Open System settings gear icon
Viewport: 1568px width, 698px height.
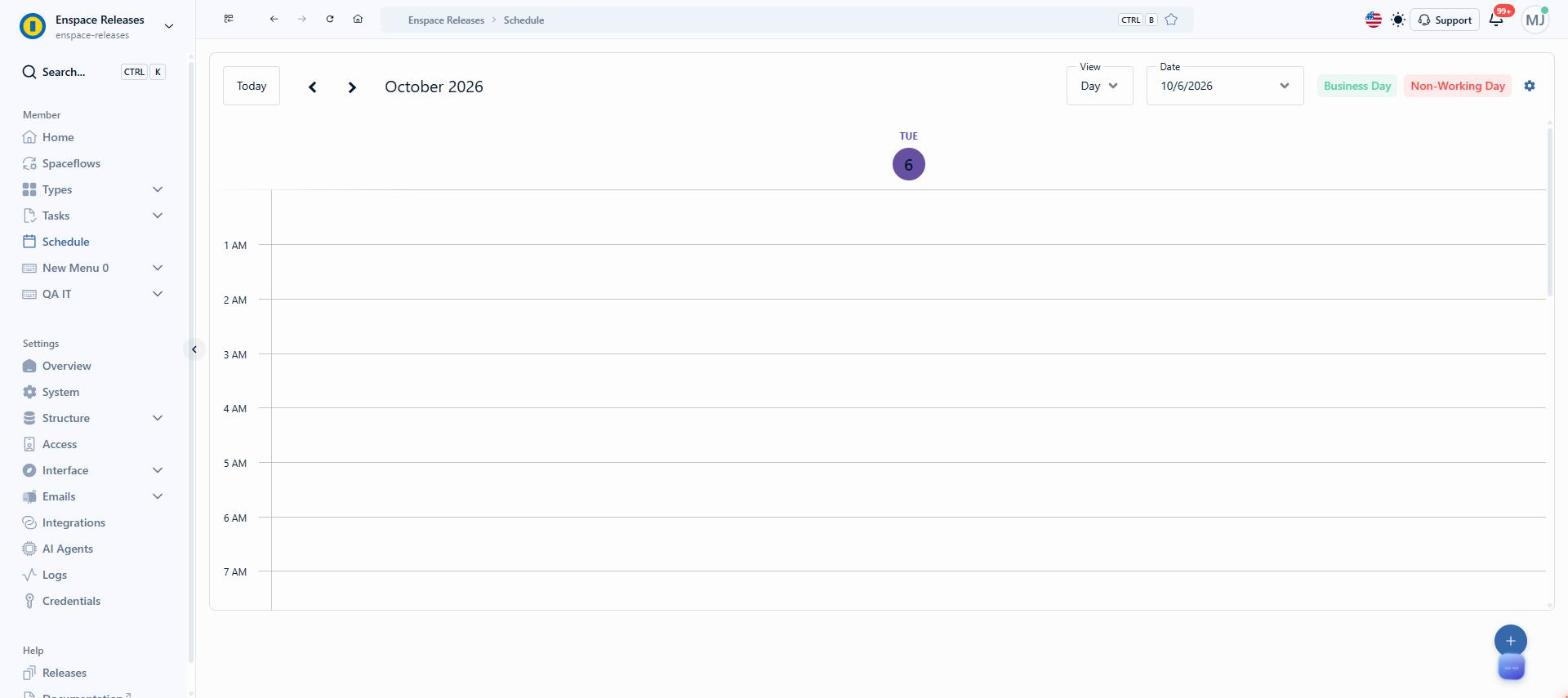pos(29,392)
